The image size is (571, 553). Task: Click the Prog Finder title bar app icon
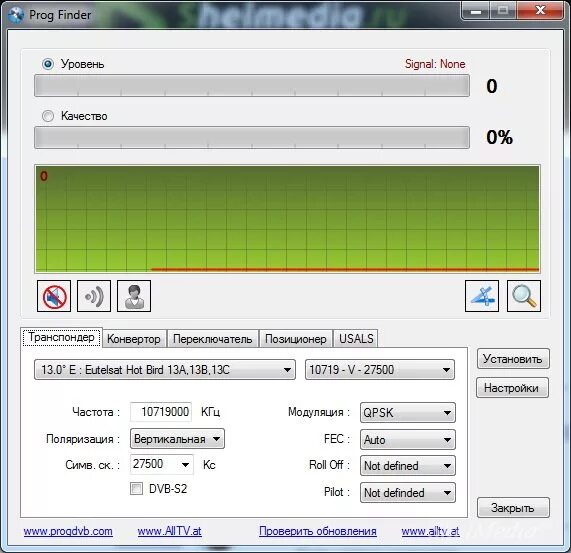click(x=16, y=15)
